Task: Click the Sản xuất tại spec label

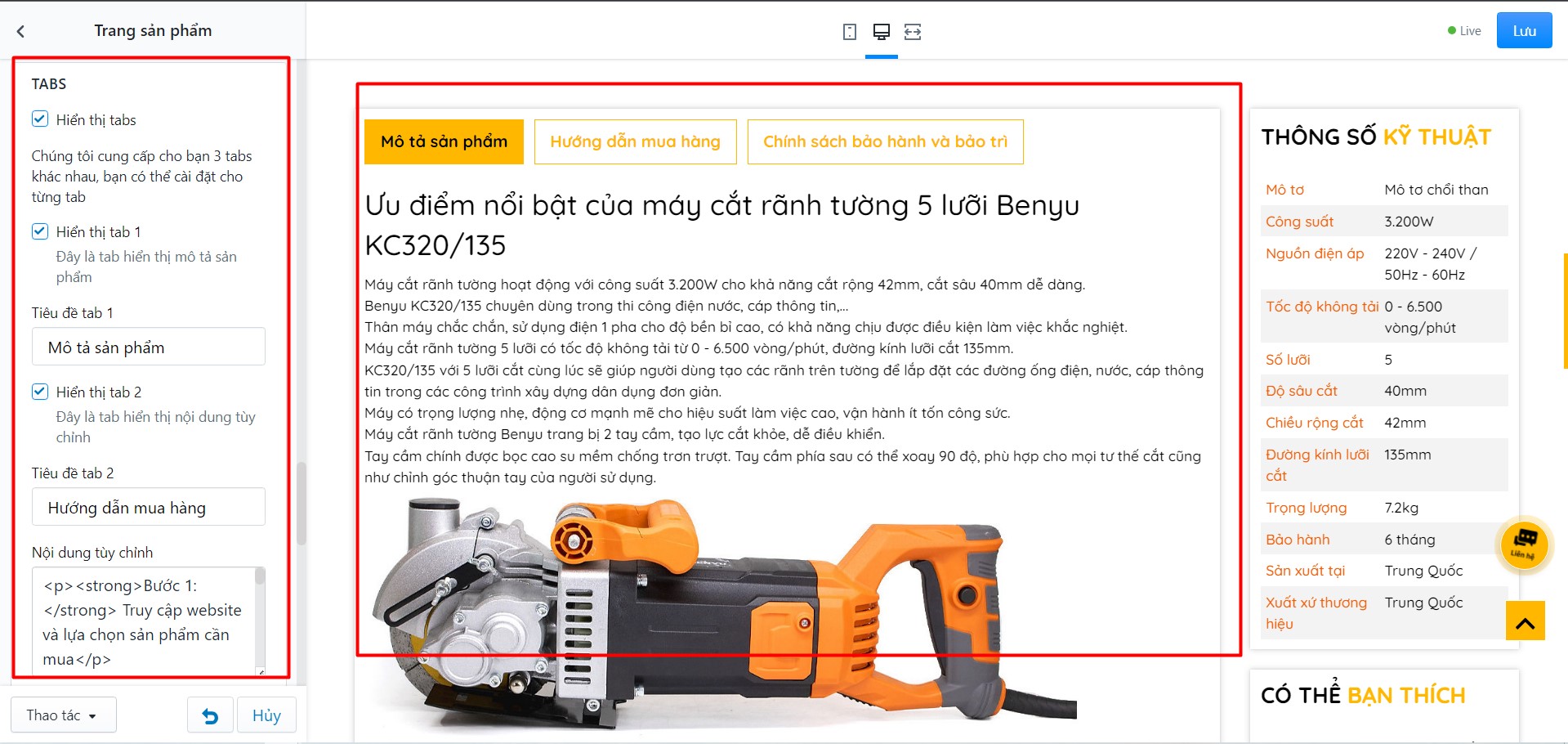Action: [x=1305, y=571]
